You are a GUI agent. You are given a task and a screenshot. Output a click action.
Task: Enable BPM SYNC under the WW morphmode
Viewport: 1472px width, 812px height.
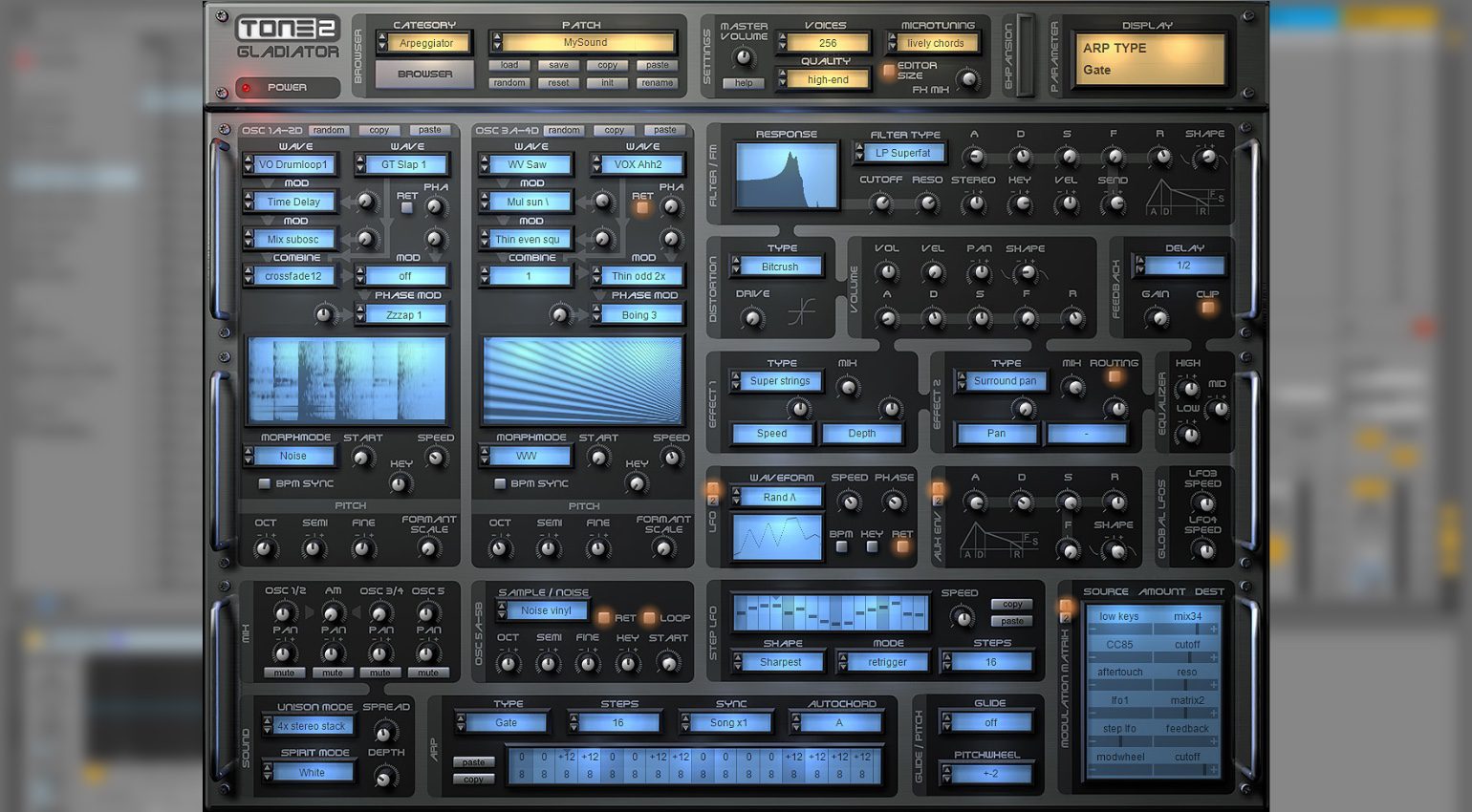pos(500,483)
